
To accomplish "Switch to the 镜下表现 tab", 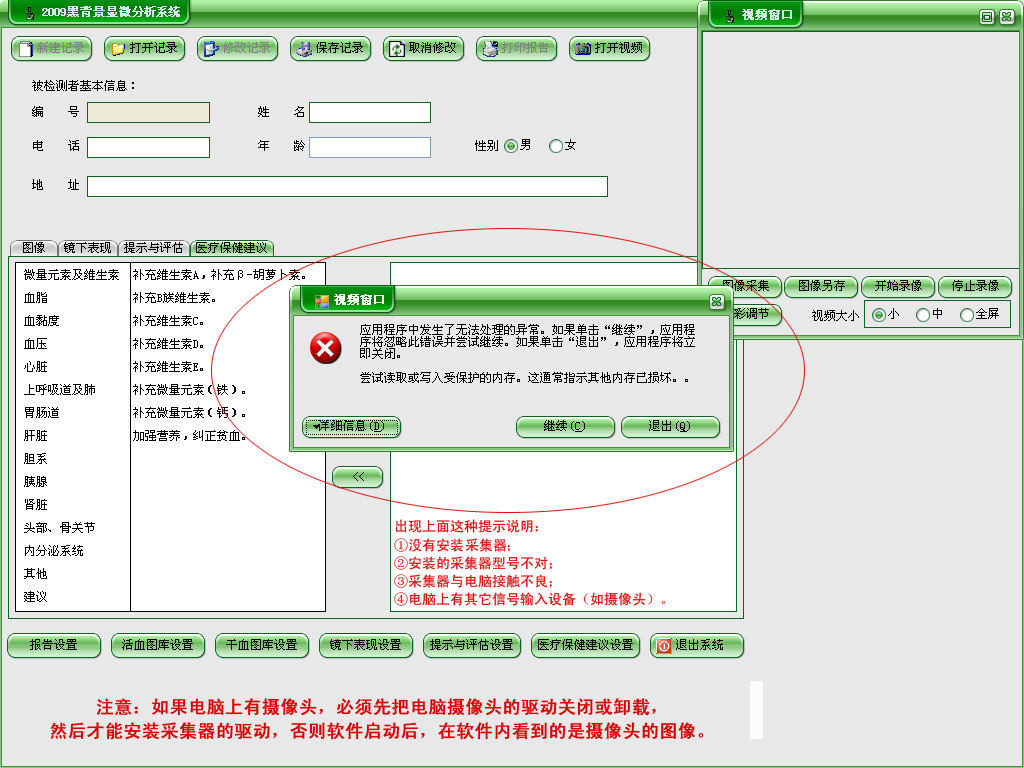I will (x=88, y=248).
